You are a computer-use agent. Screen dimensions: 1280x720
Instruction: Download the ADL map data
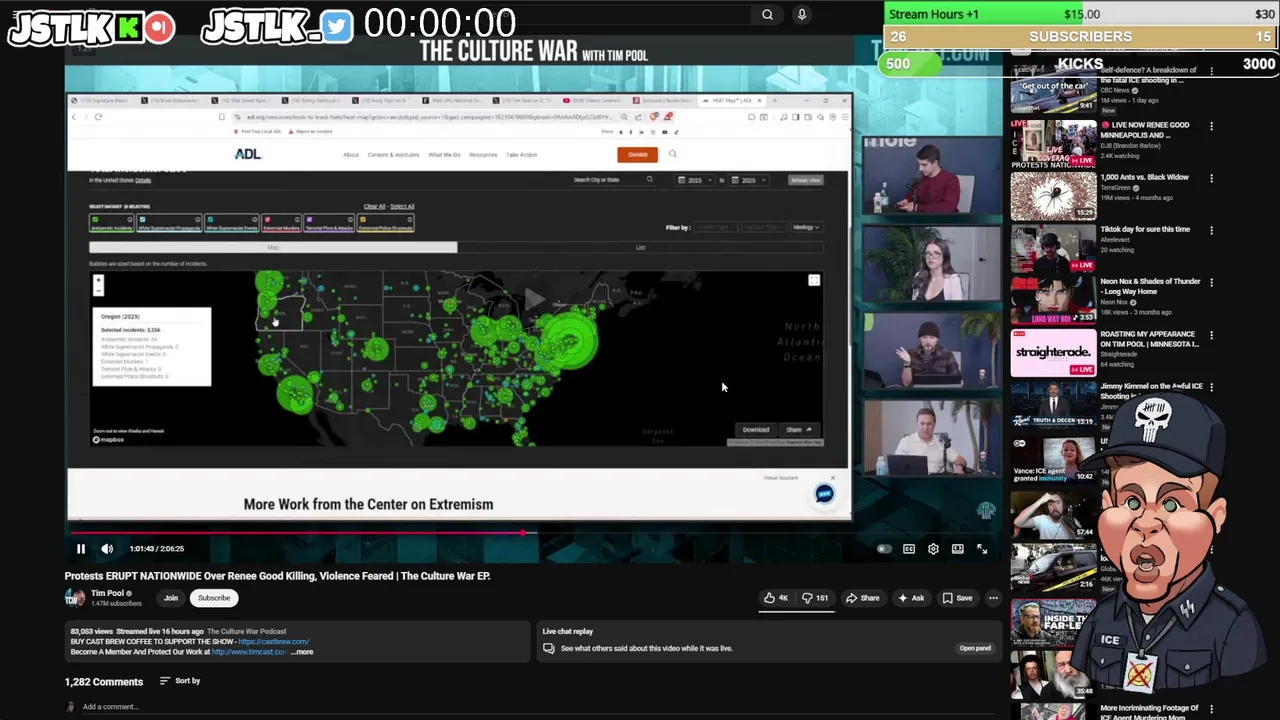pos(756,430)
